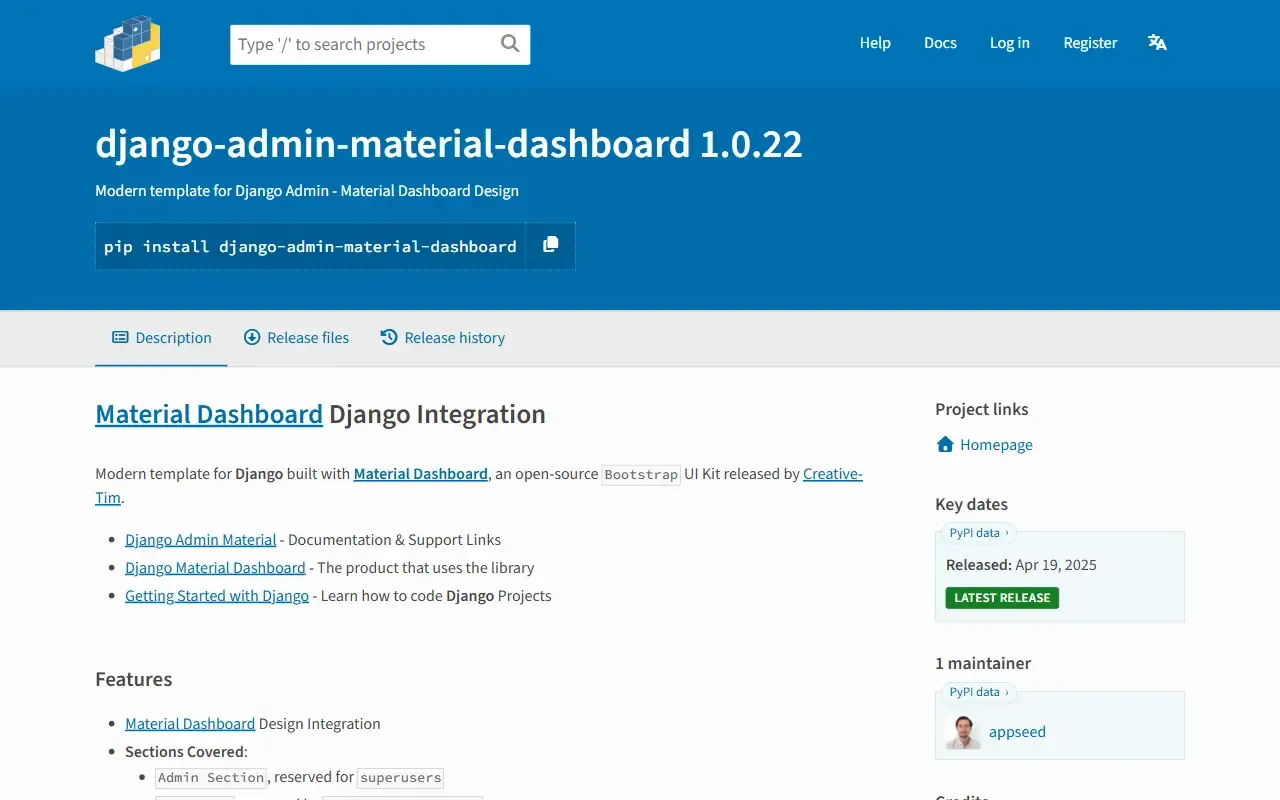Screen dimensions: 1280x800
Task: Open the appseed maintainer profile
Action: (x=1017, y=732)
